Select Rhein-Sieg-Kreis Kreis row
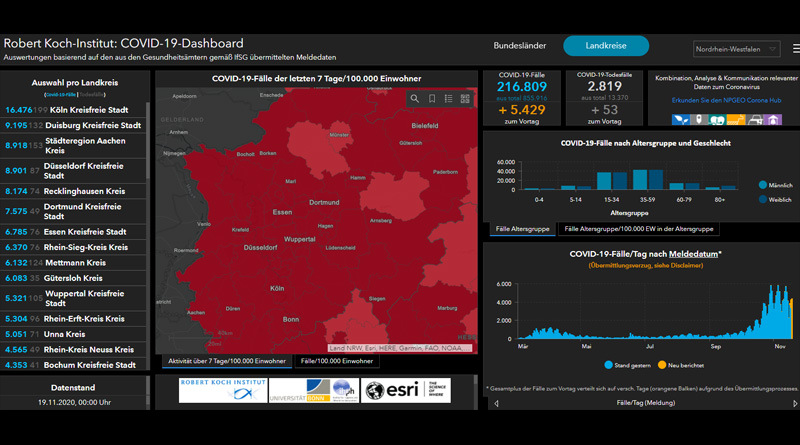 (73, 248)
